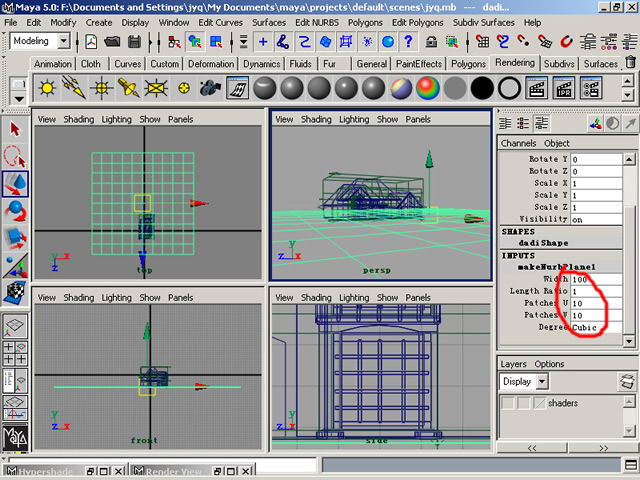Create a spot light from shelf
The height and width of the screenshot is (480, 640).
(129, 88)
